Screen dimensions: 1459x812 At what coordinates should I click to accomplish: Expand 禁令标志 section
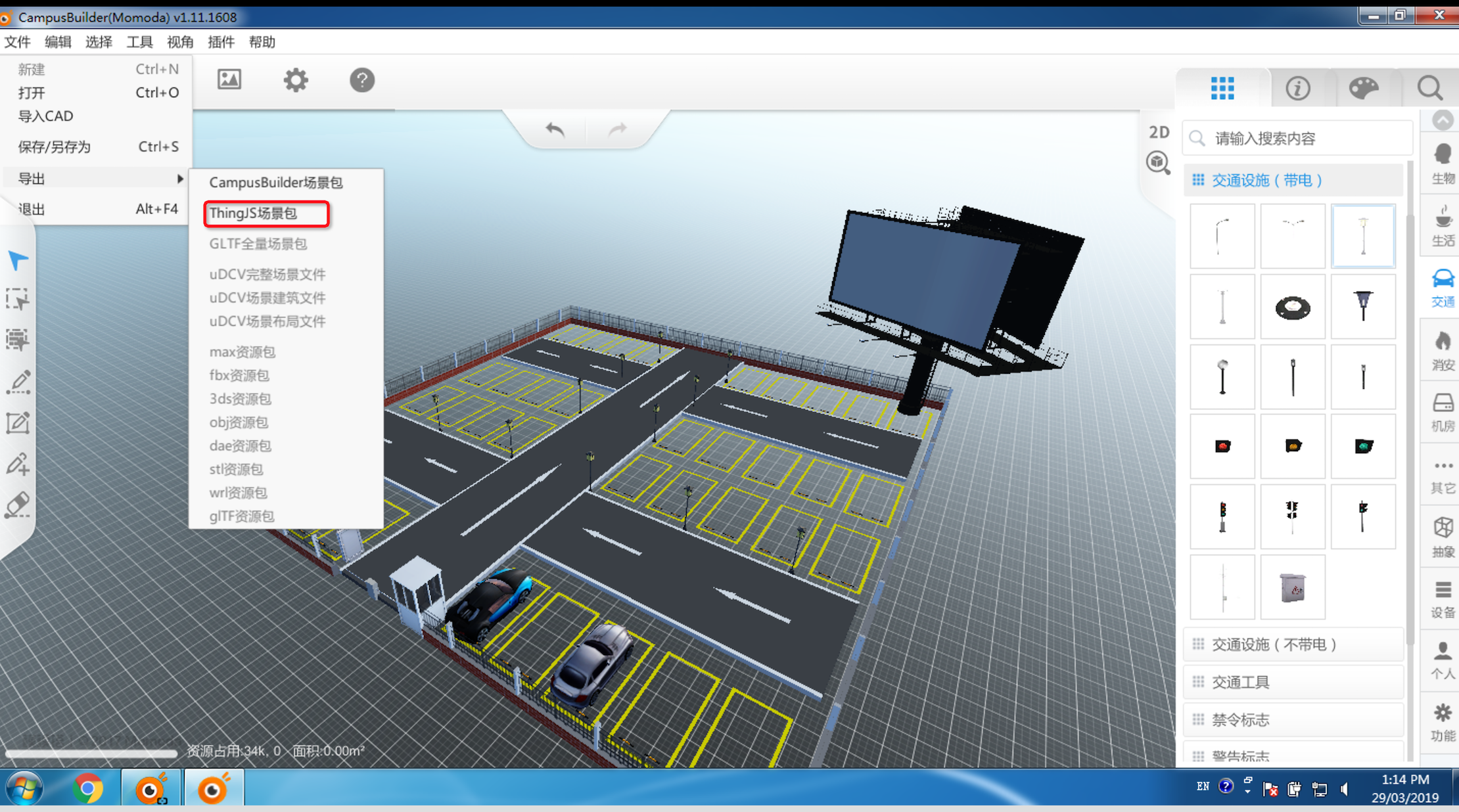point(1293,720)
